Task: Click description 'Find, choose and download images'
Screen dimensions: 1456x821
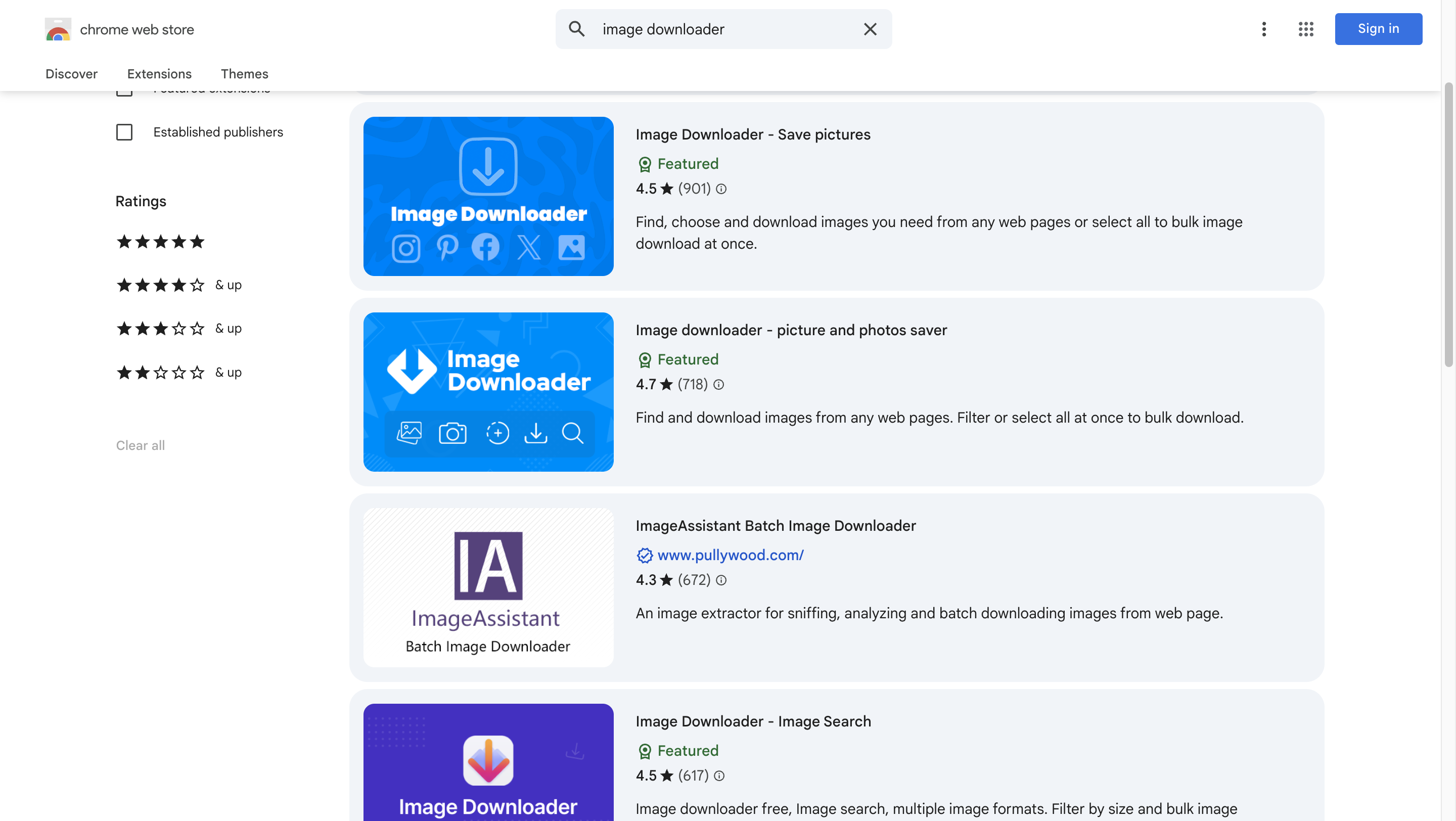Action: tap(939, 233)
